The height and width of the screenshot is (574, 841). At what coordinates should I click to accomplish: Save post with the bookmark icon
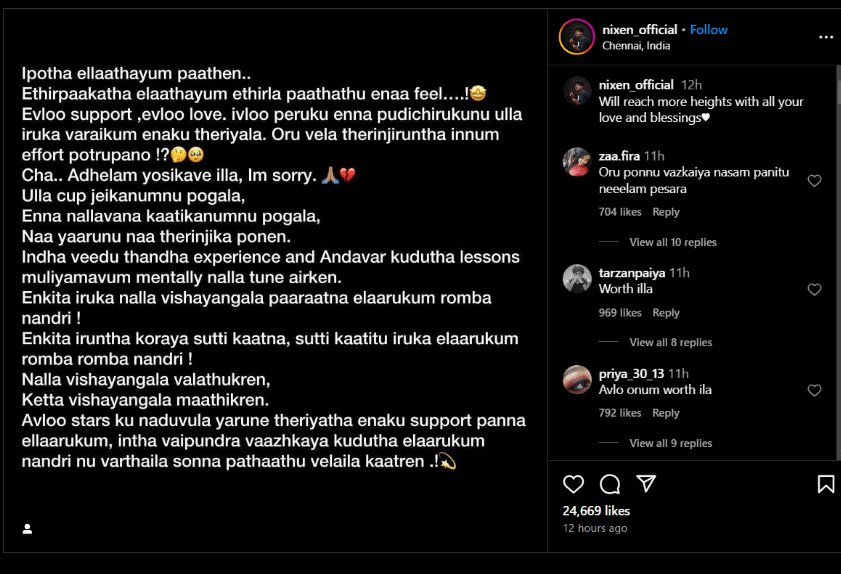[x=825, y=484]
